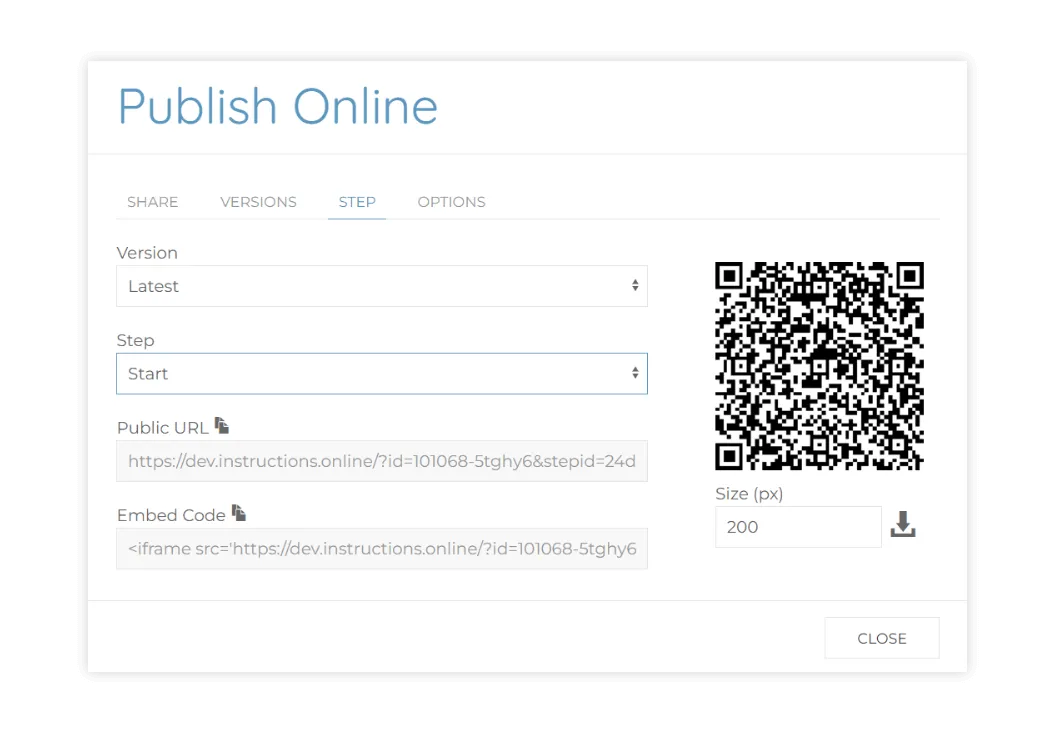
Task: Click the Version label
Action: pyautogui.click(x=147, y=253)
